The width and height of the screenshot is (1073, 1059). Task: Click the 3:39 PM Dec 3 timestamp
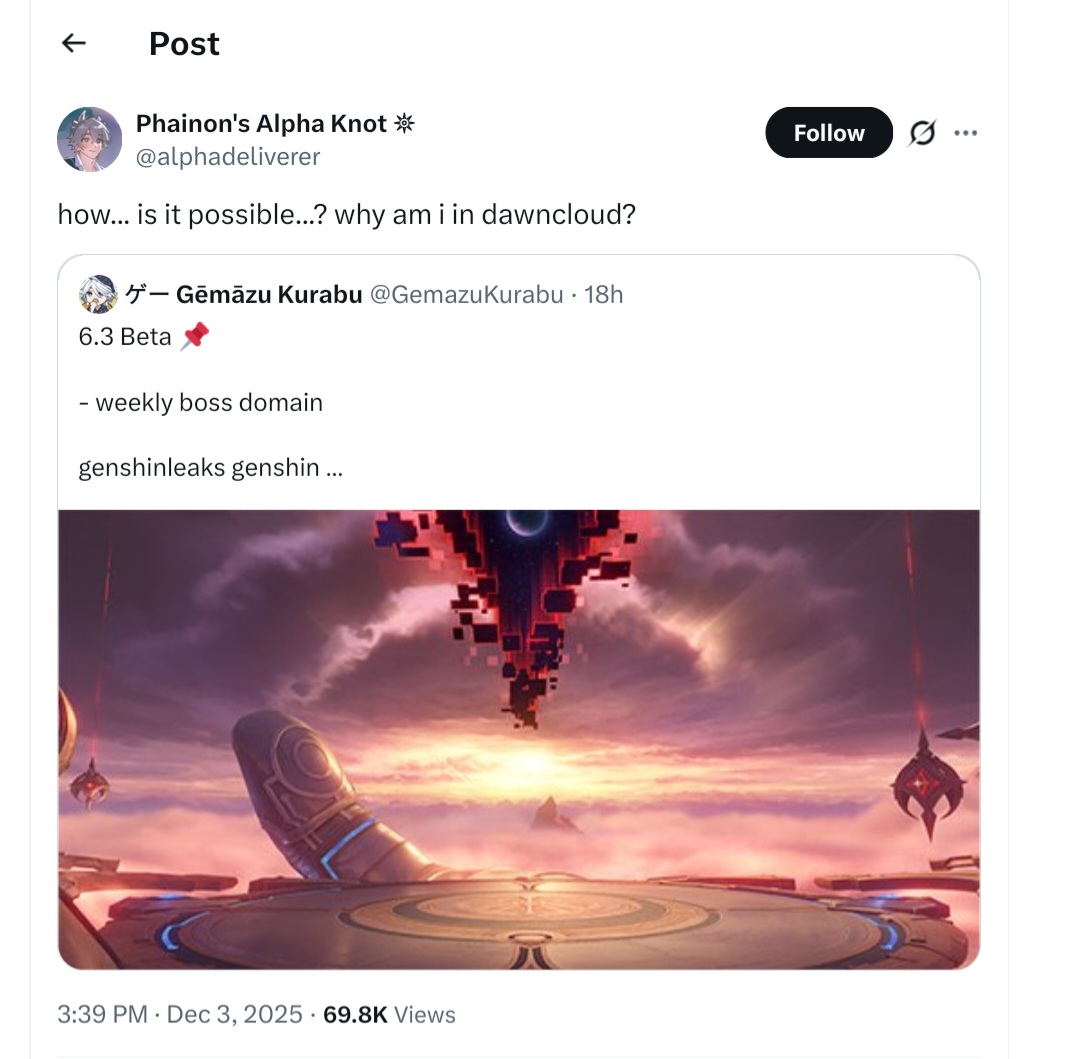pyautogui.click(x=179, y=1014)
